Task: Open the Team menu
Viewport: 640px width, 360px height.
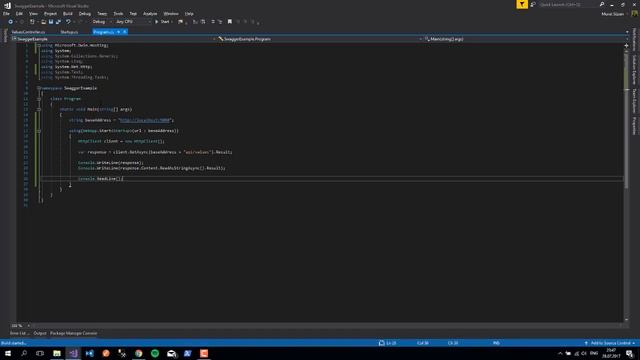Action: pos(102,13)
